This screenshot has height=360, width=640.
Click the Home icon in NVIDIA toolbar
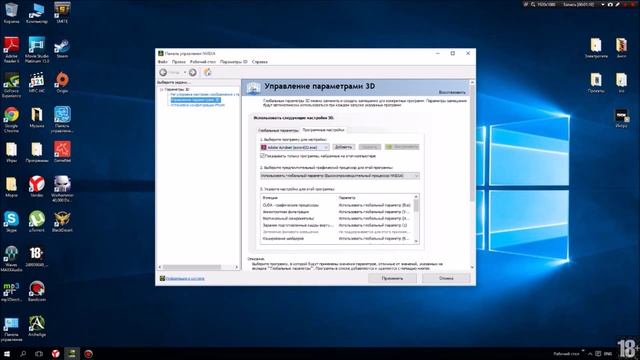pos(207,72)
